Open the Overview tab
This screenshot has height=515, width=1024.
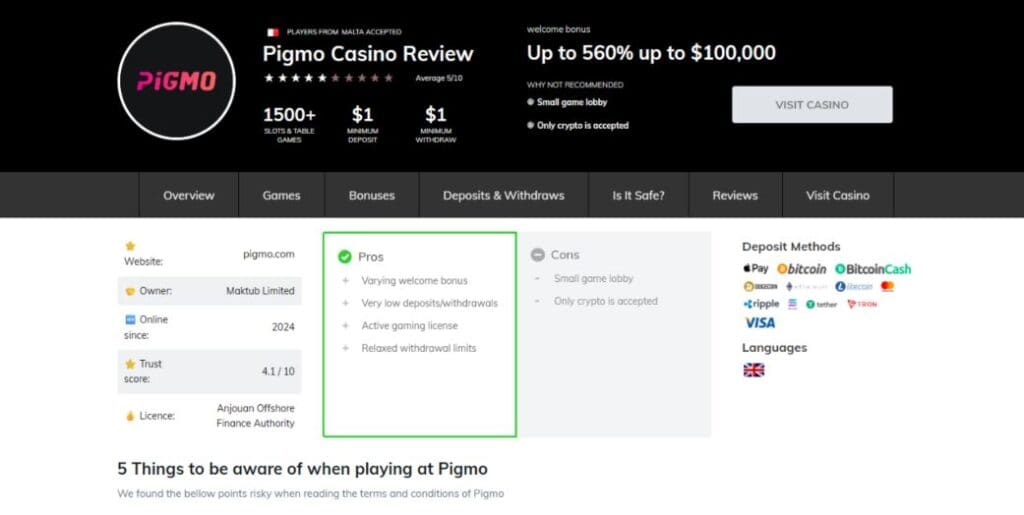click(189, 195)
